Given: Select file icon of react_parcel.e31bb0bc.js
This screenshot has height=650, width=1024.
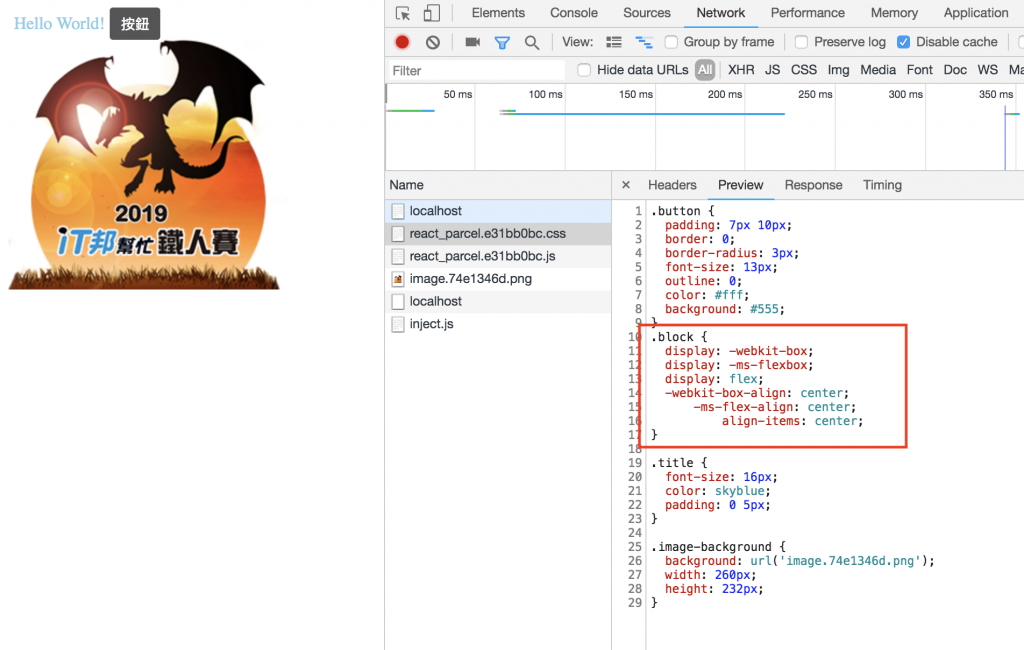Looking at the screenshot, I should pos(398,256).
